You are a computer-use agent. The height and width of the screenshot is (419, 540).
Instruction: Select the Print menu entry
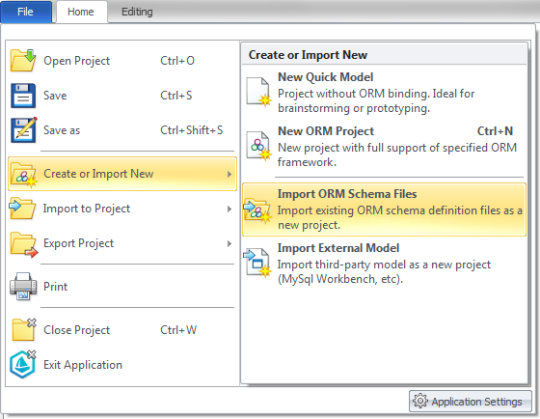pos(122,286)
